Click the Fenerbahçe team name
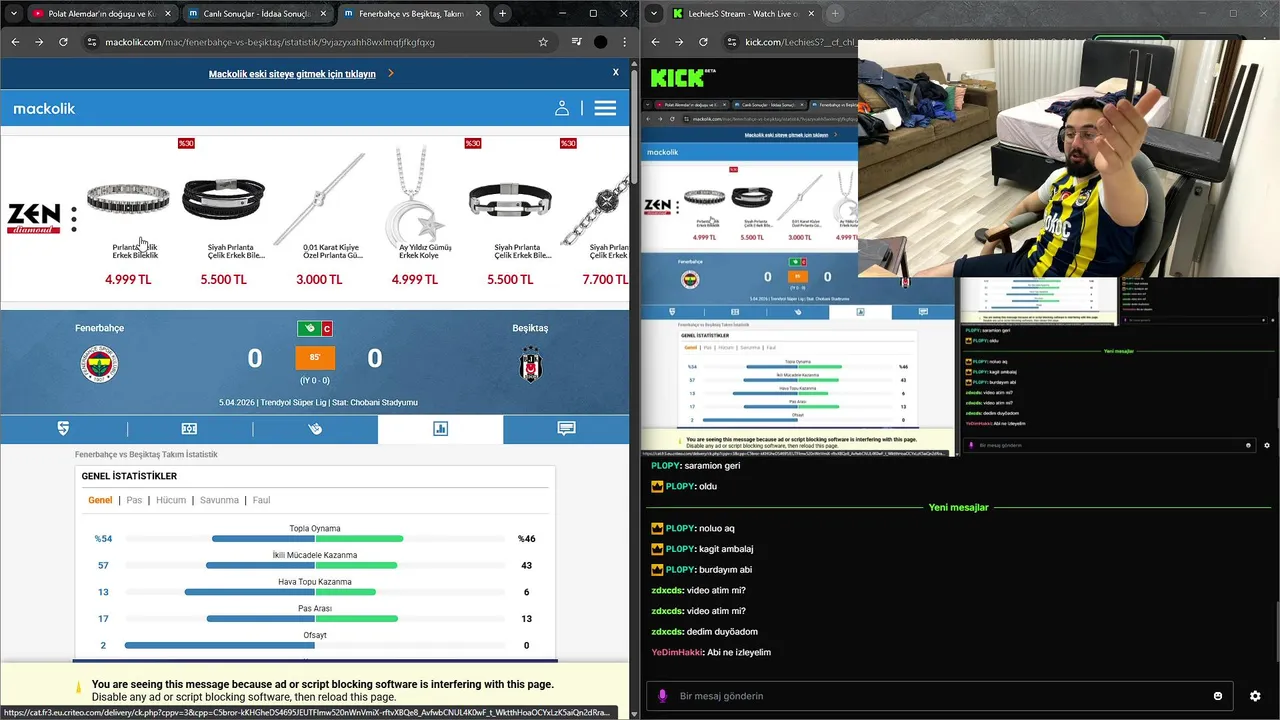 [x=99, y=328]
